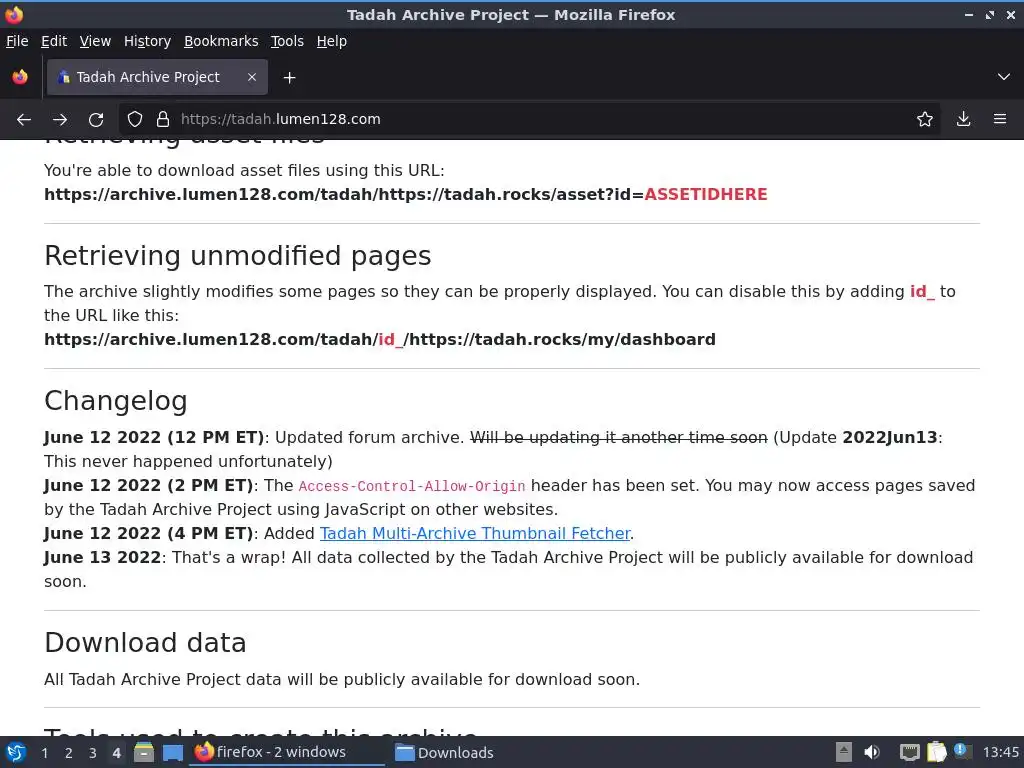Switch to workspace 1
Viewport: 1024px width, 768px height.
point(44,753)
